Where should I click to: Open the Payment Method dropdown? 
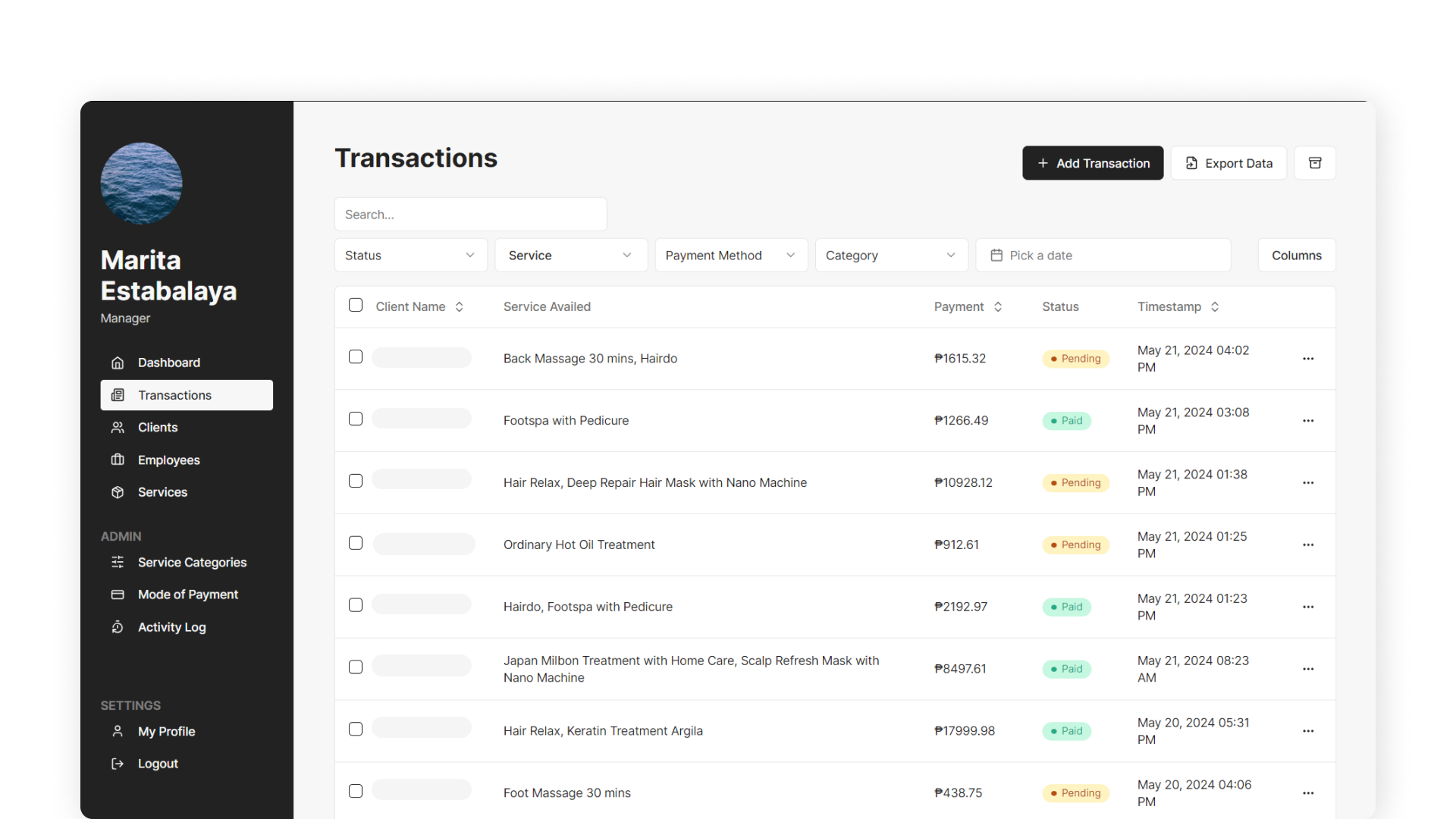click(x=730, y=256)
